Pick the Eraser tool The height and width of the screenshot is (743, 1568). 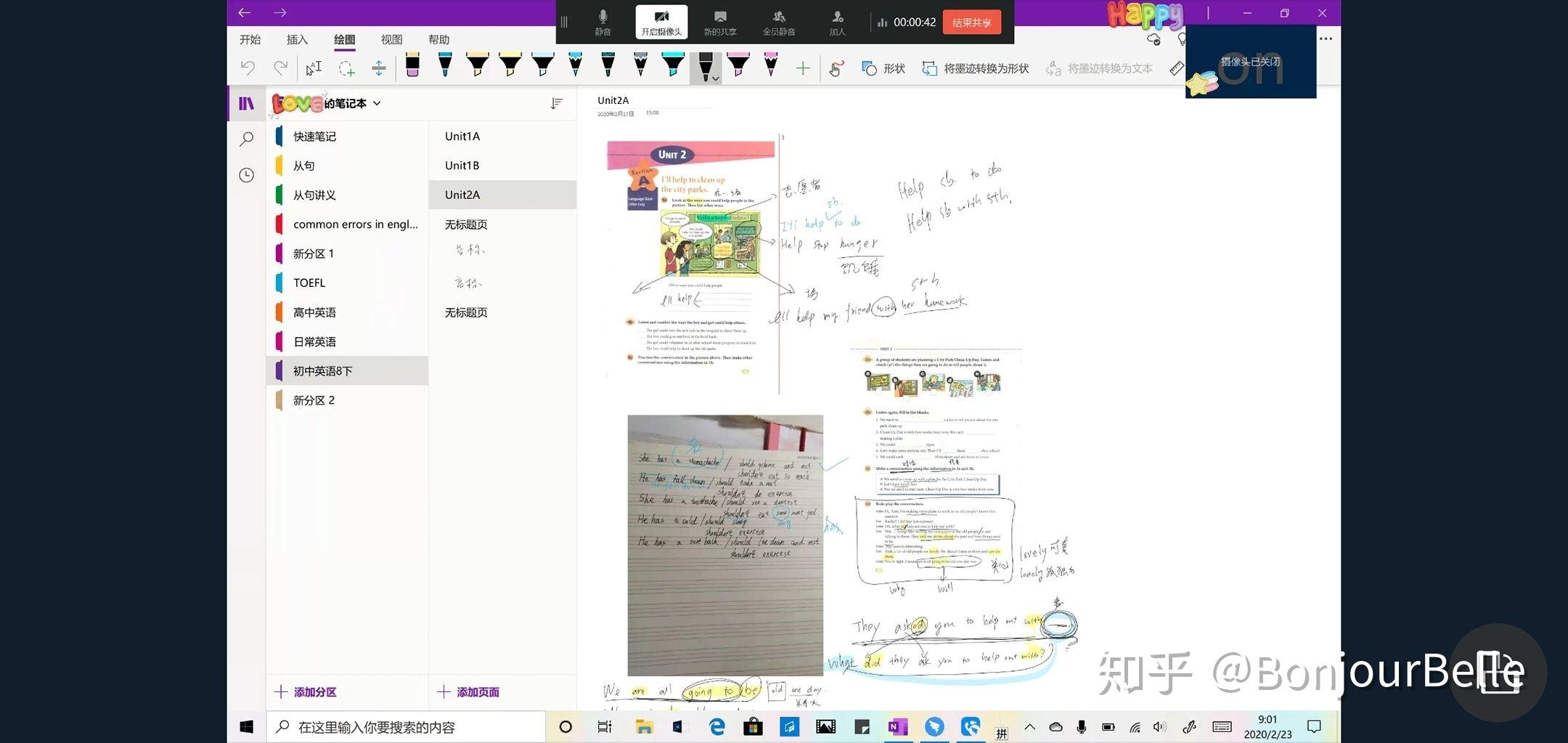tap(412, 66)
